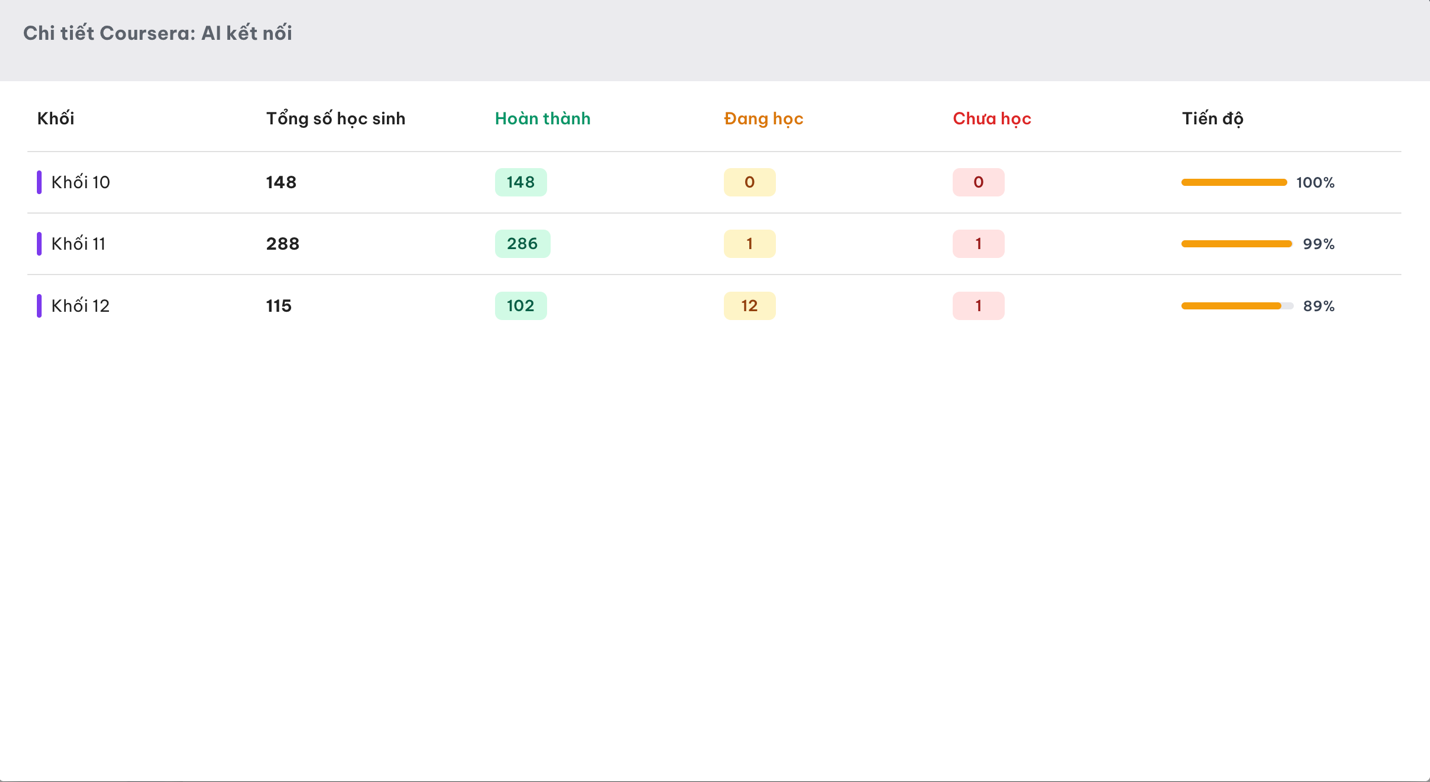The width and height of the screenshot is (1430, 782).
Task: Click the 100% progress value for Khối 10
Action: pyautogui.click(x=1316, y=183)
